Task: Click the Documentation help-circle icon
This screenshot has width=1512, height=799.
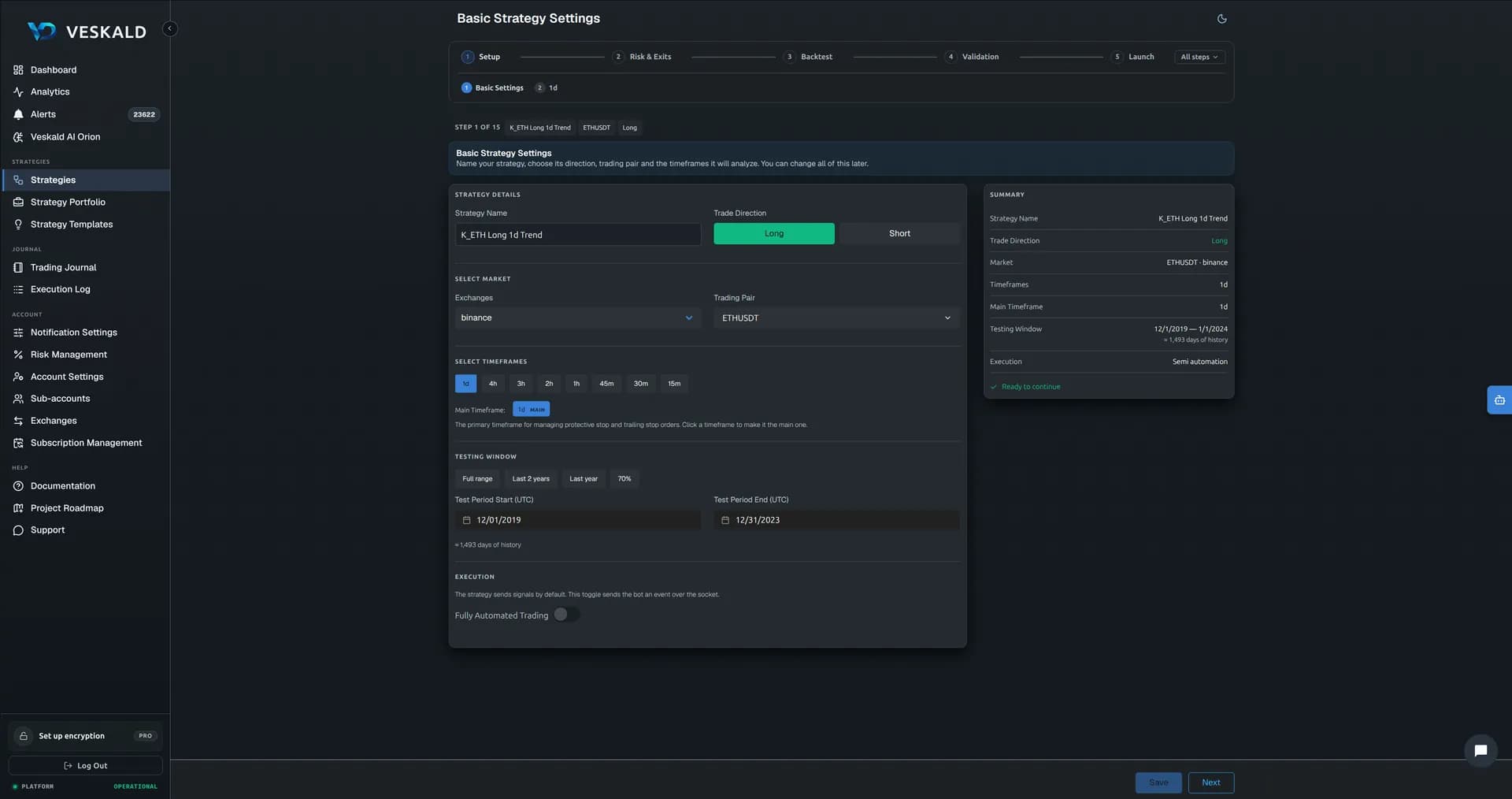Action: pos(18,486)
